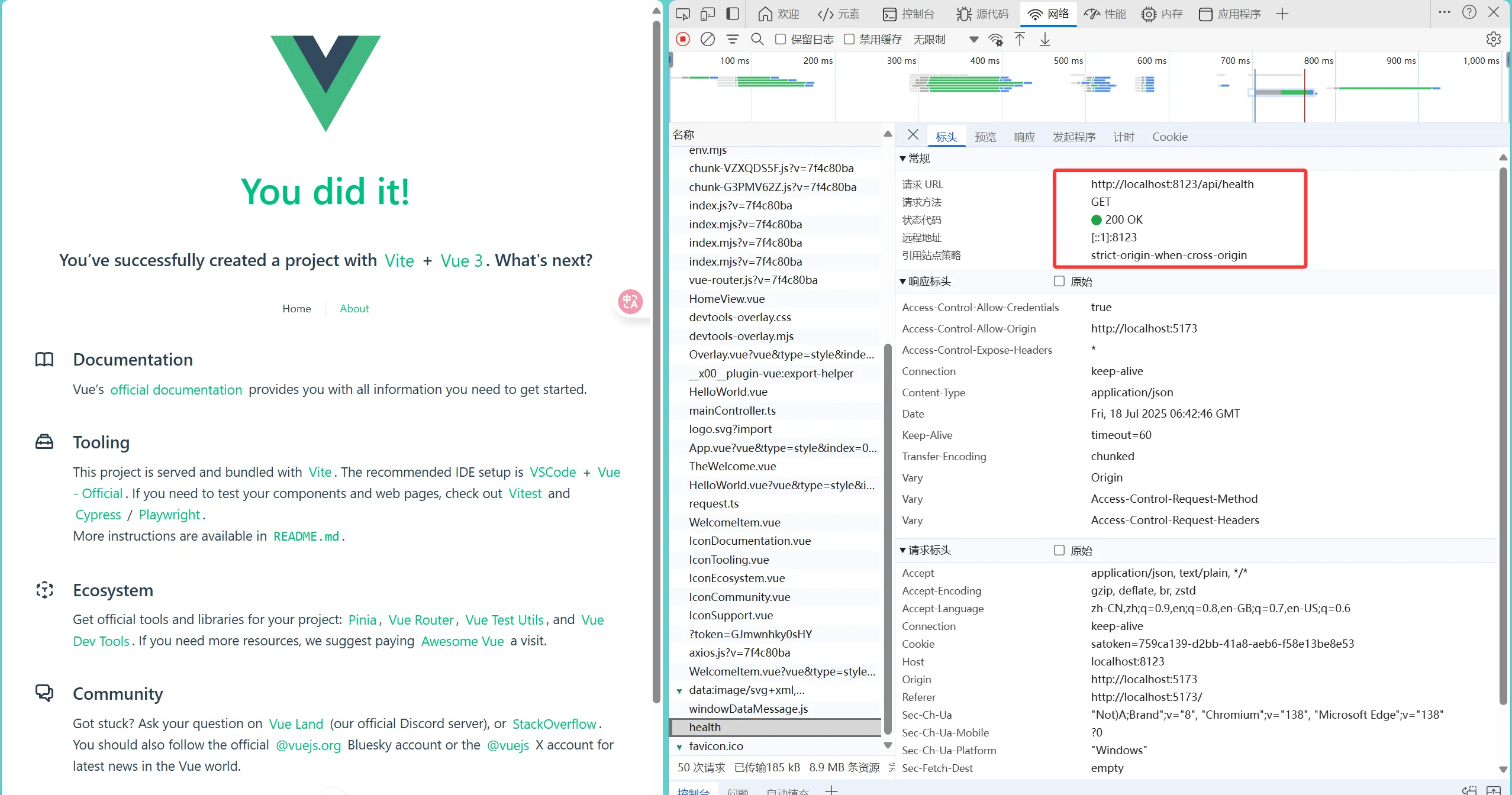Viewport: 1512px width, 795px height.
Task: Click the Ecosystem icon
Action: click(x=44, y=590)
